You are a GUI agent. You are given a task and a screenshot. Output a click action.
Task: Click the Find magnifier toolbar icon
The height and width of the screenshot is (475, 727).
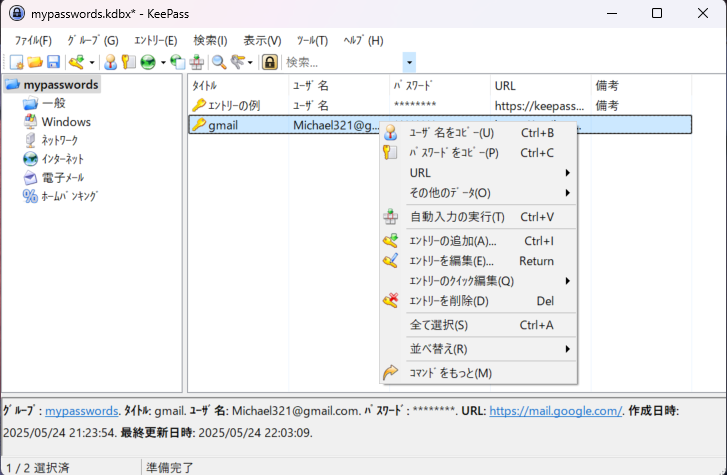coord(219,62)
